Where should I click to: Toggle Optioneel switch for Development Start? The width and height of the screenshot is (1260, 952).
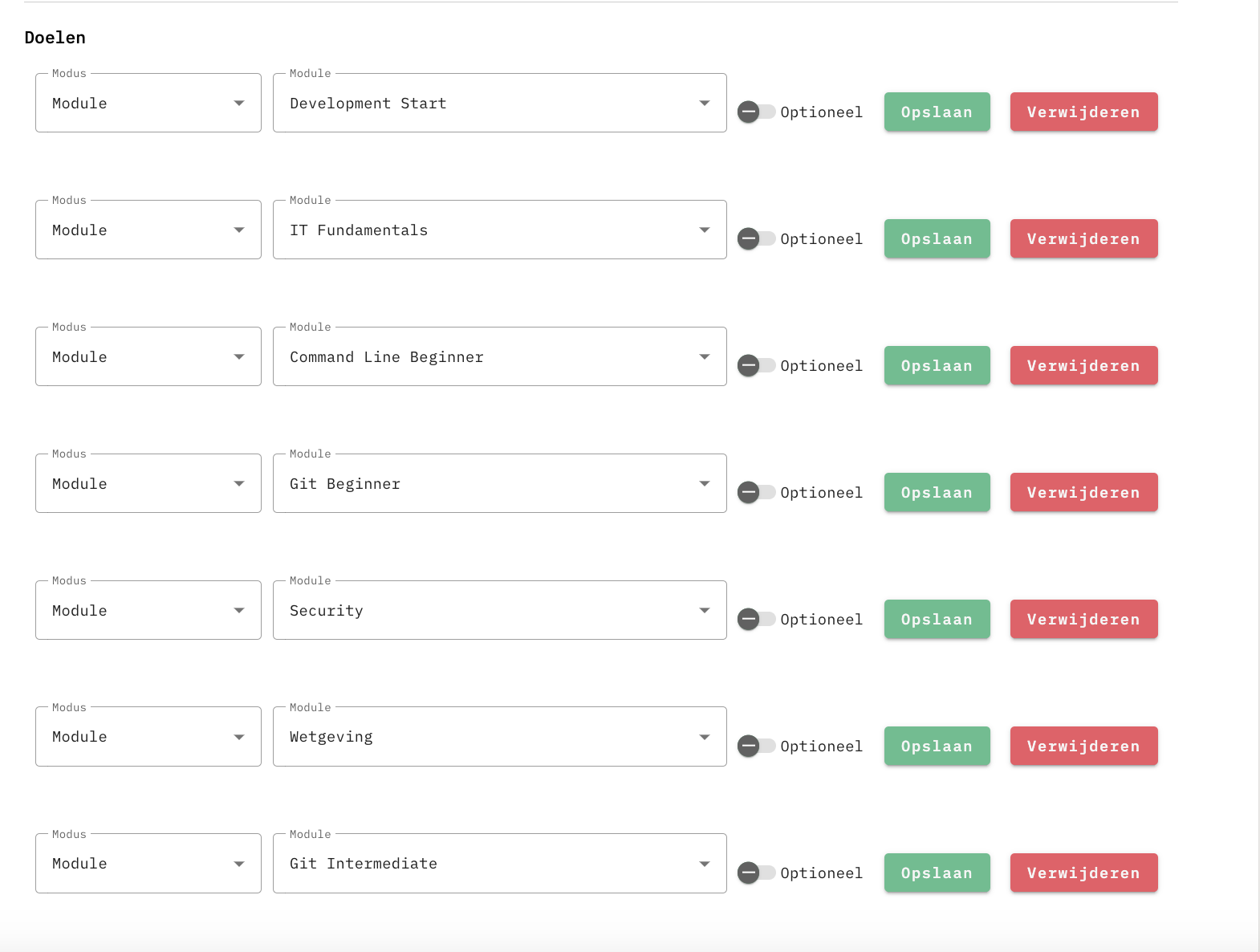click(756, 112)
